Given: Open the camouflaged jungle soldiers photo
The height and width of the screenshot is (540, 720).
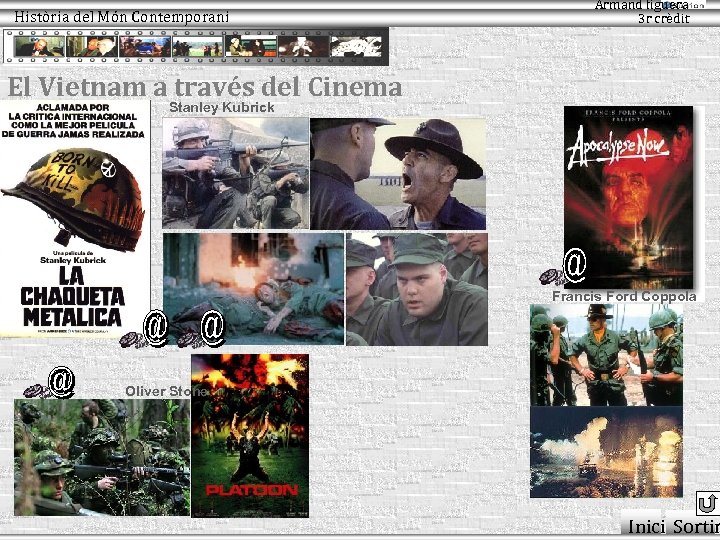Looking at the screenshot, I should coord(102,457).
